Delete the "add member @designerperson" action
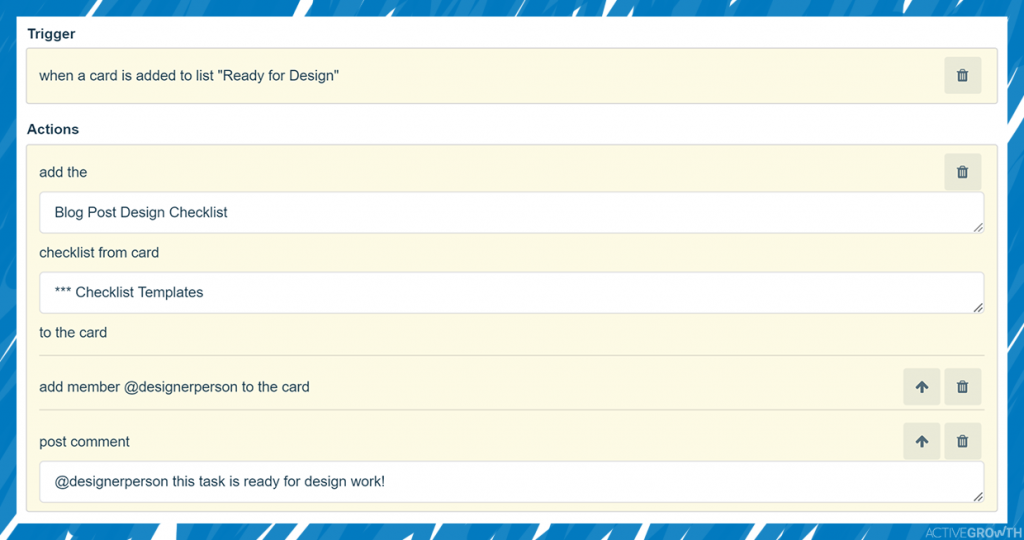The image size is (1024, 540). coord(962,387)
